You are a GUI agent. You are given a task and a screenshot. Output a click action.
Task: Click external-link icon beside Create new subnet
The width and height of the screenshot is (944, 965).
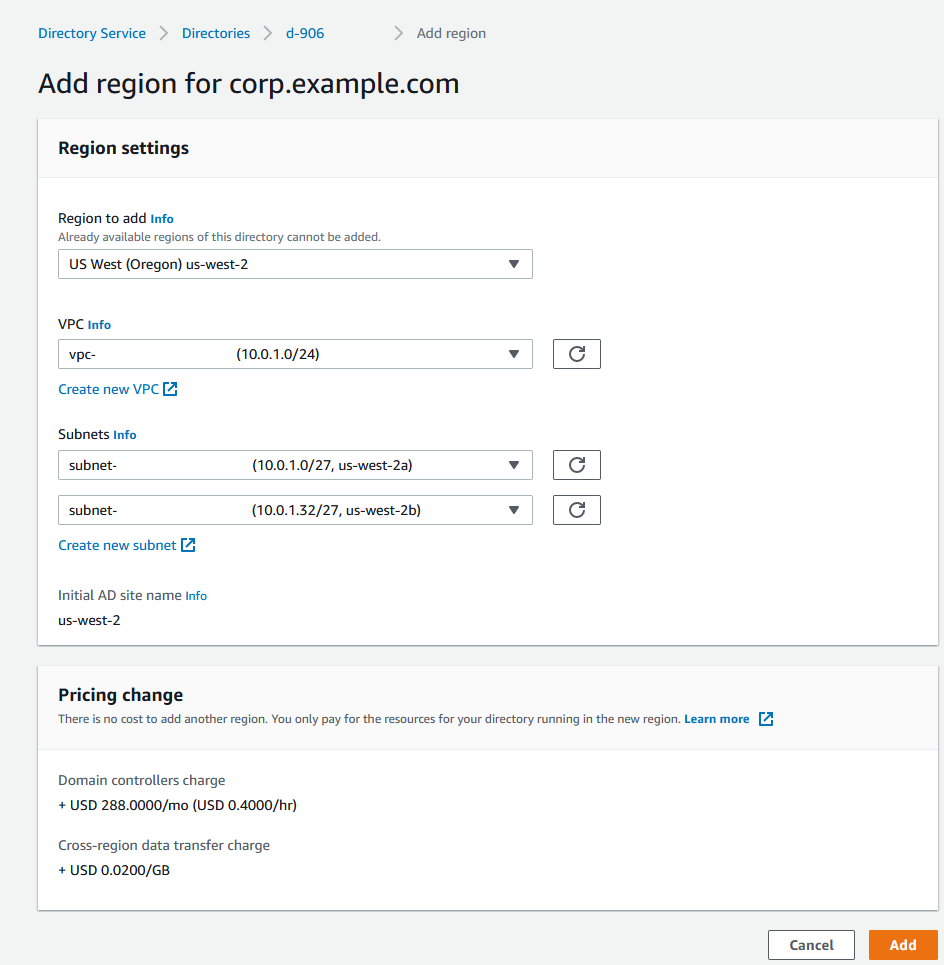pyautogui.click(x=188, y=545)
